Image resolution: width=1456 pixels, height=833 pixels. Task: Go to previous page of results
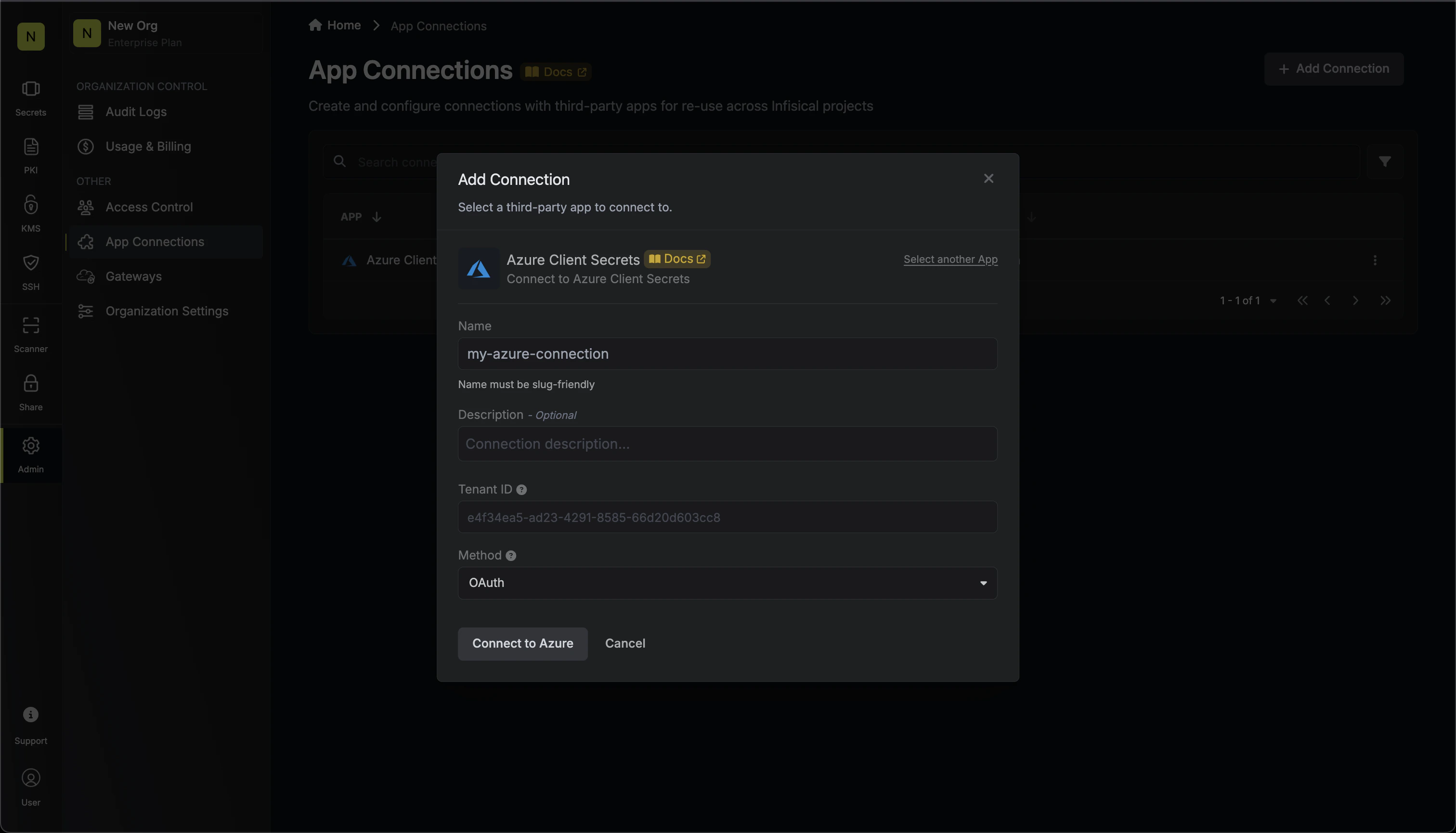coord(1327,301)
